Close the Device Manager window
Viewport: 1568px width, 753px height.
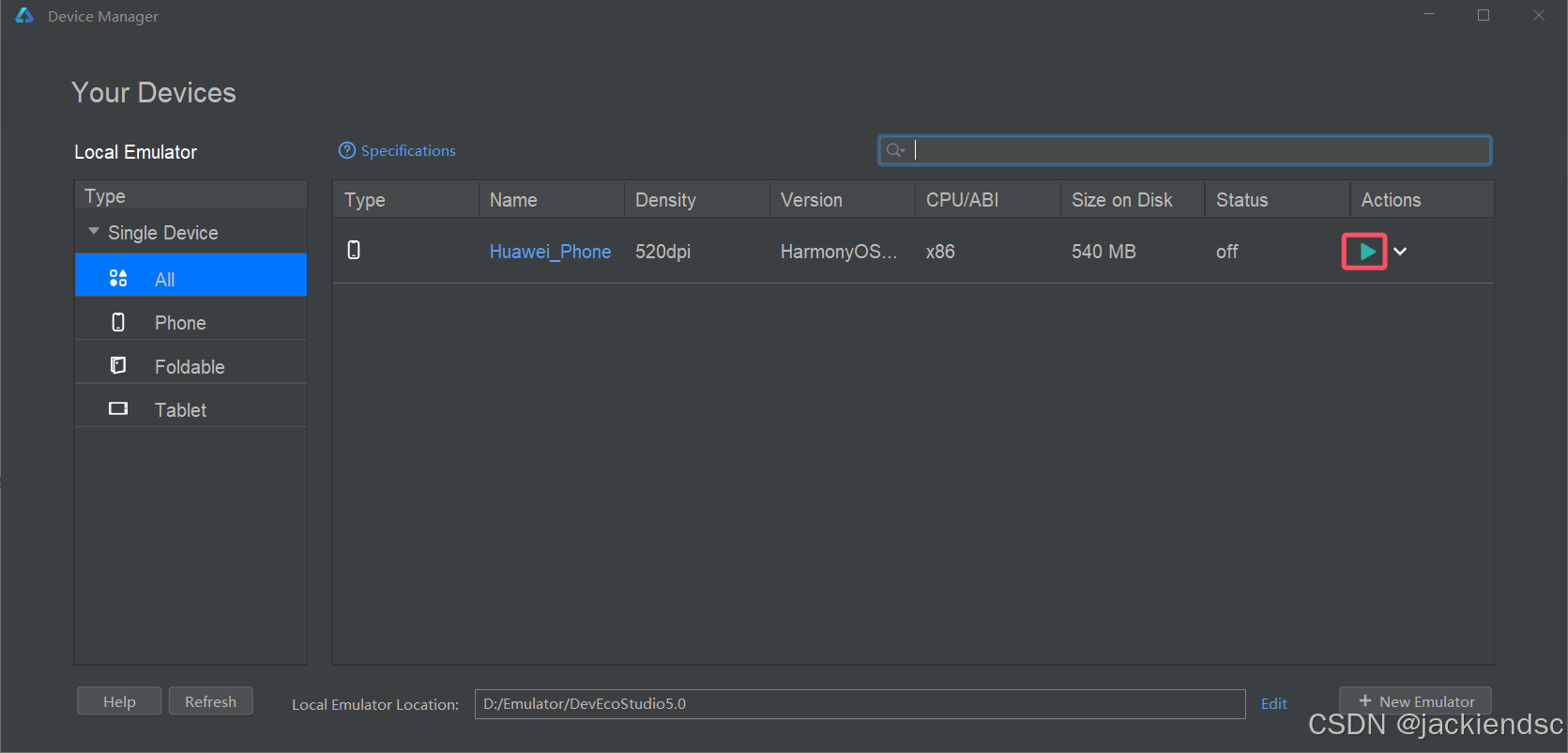(1539, 15)
